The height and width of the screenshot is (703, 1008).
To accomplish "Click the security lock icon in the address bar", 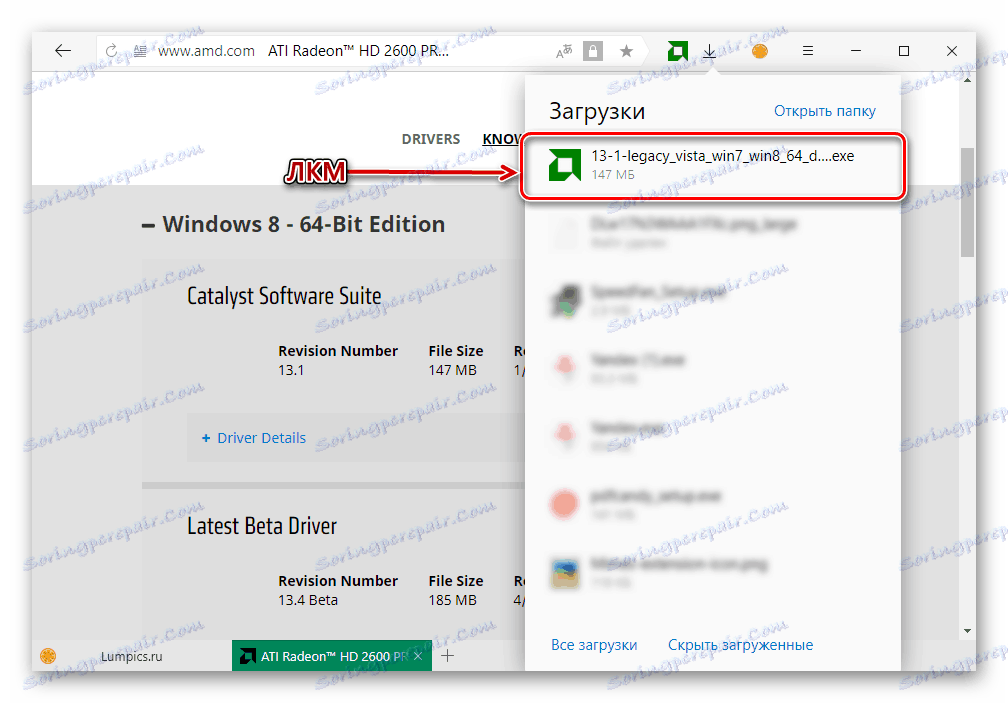I will point(592,50).
